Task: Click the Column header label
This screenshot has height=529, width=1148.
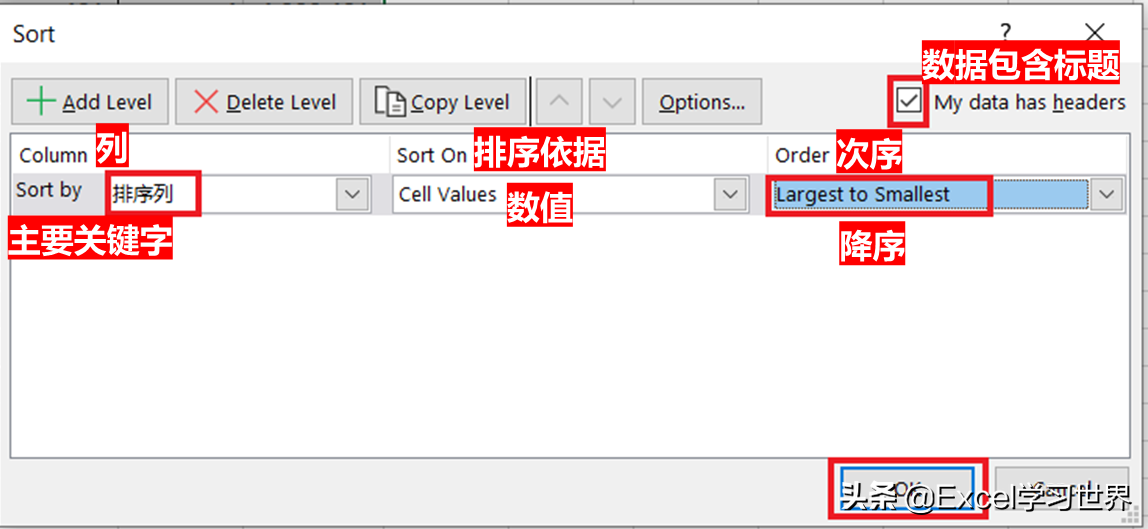Action: (53, 156)
